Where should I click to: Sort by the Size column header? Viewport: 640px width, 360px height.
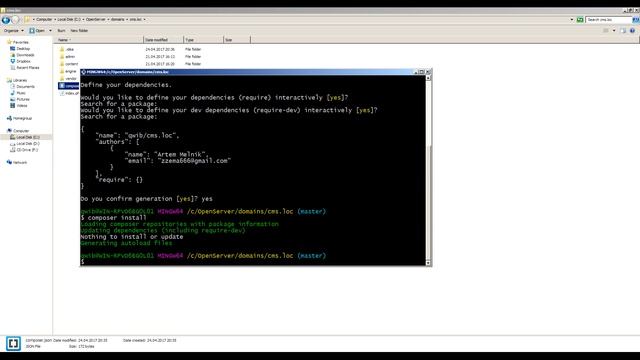click(x=237, y=40)
